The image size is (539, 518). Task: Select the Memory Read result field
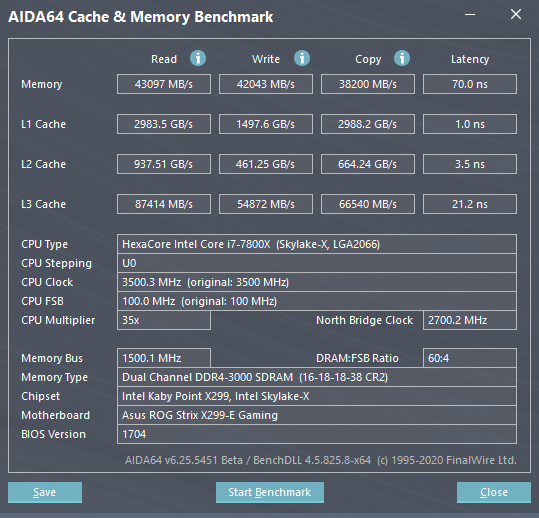tap(164, 84)
